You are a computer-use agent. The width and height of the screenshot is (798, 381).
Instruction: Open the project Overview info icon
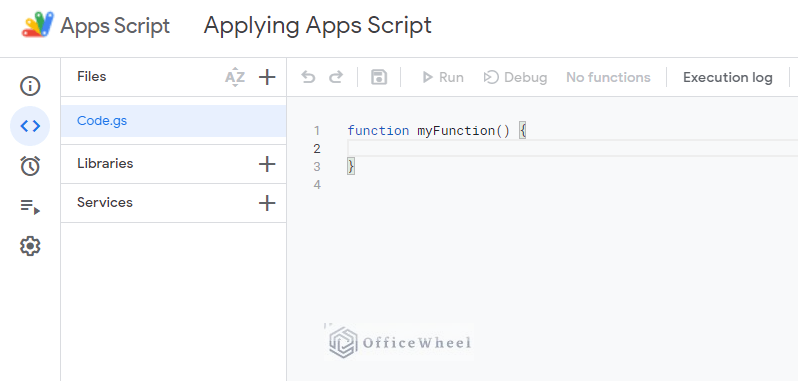tap(30, 86)
